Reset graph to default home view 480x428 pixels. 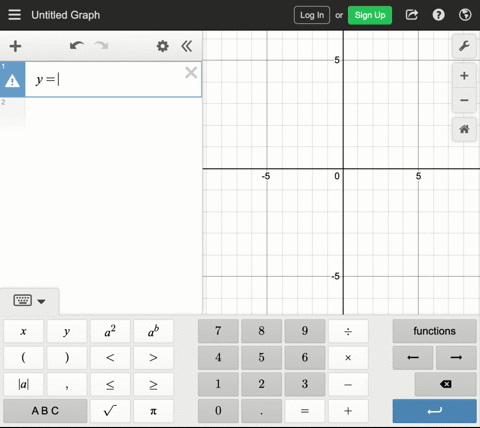tap(464, 129)
